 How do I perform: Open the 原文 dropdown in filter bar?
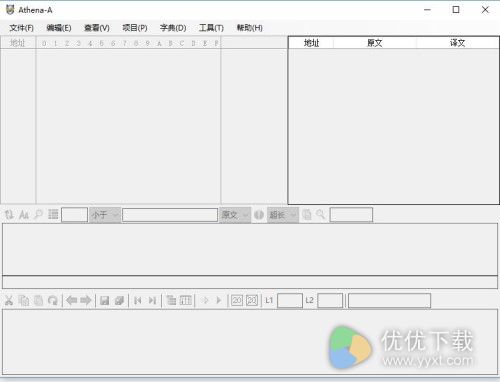coord(235,215)
